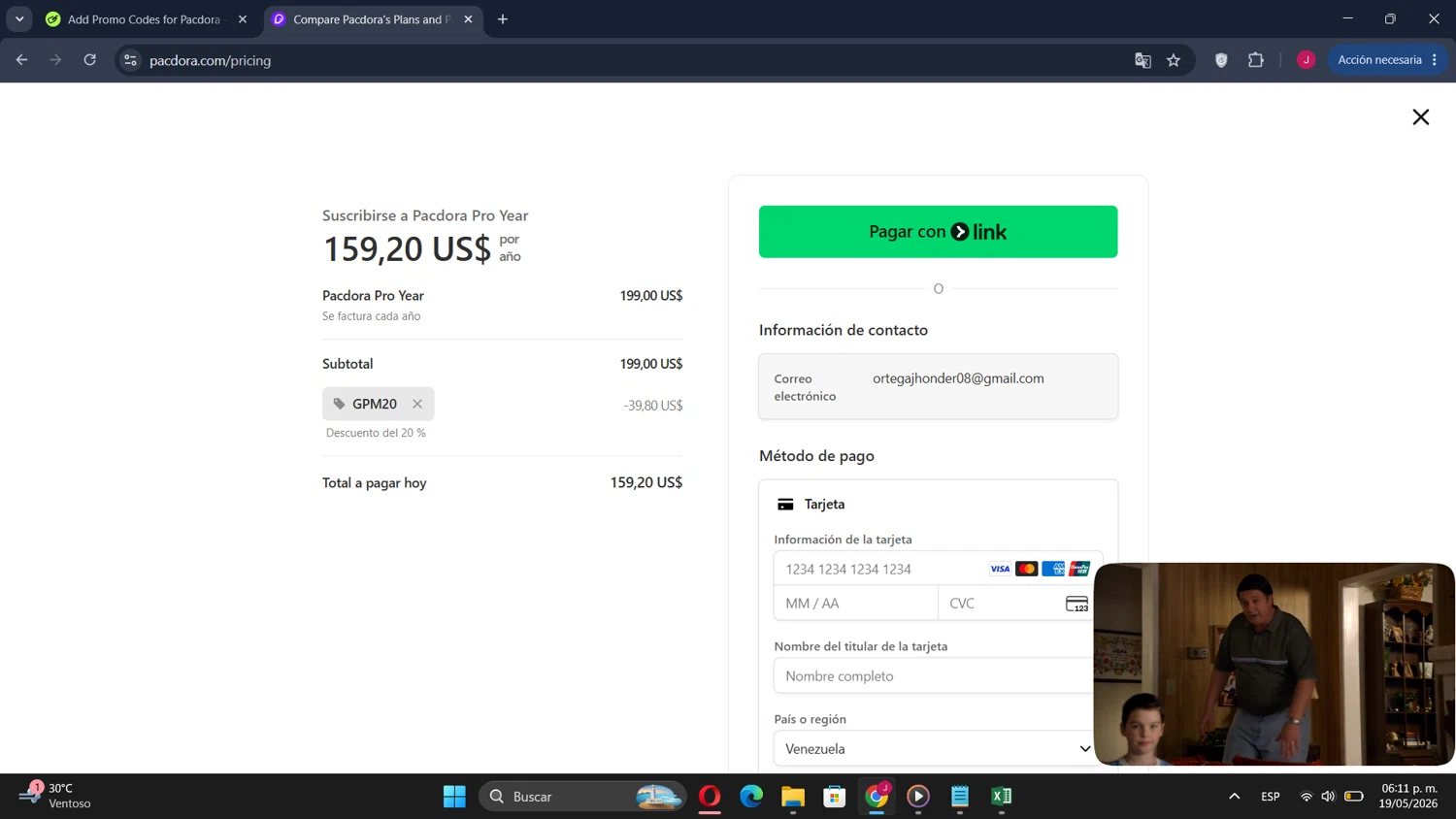
Task: Go forward in browser history
Action: click(55, 60)
